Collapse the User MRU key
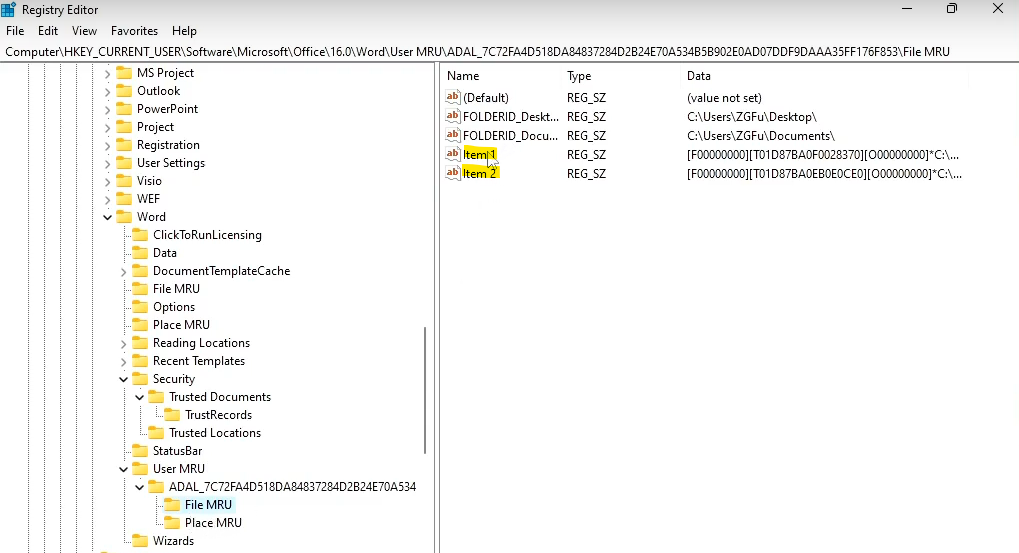Image resolution: width=1019 pixels, height=553 pixels. coord(123,469)
